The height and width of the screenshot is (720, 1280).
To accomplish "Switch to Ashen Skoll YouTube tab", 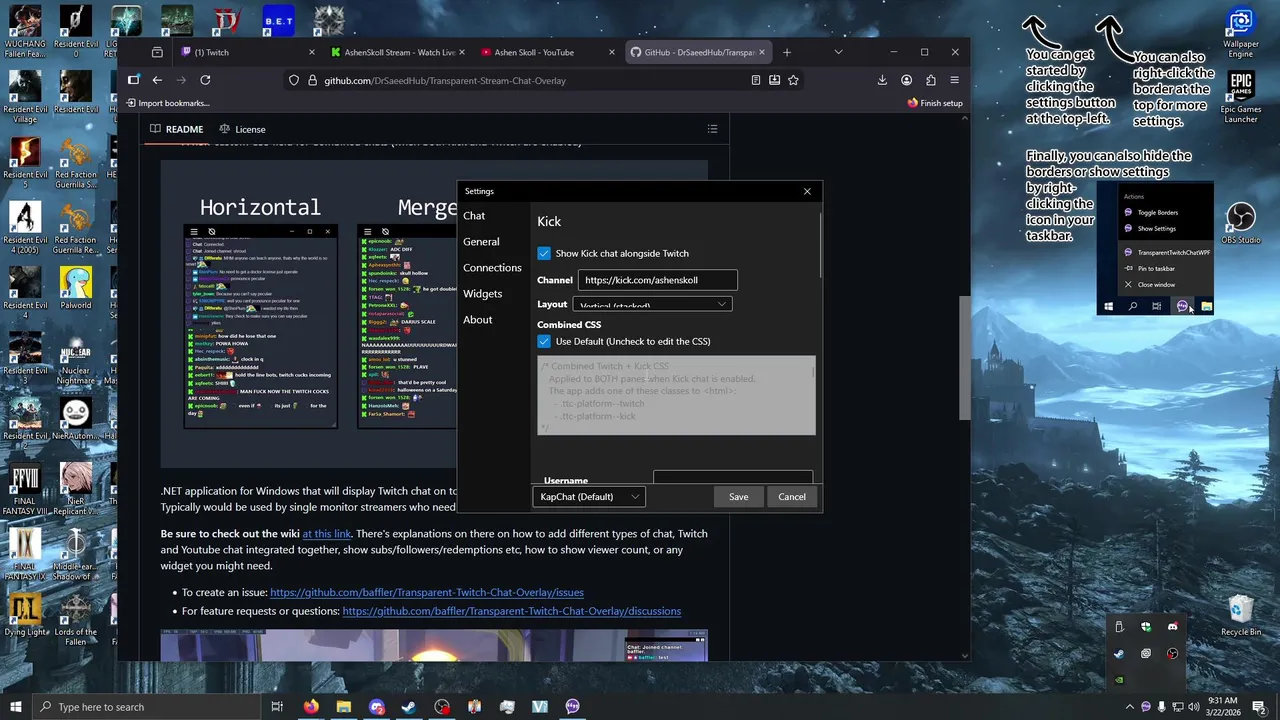I will tap(547, 52).
